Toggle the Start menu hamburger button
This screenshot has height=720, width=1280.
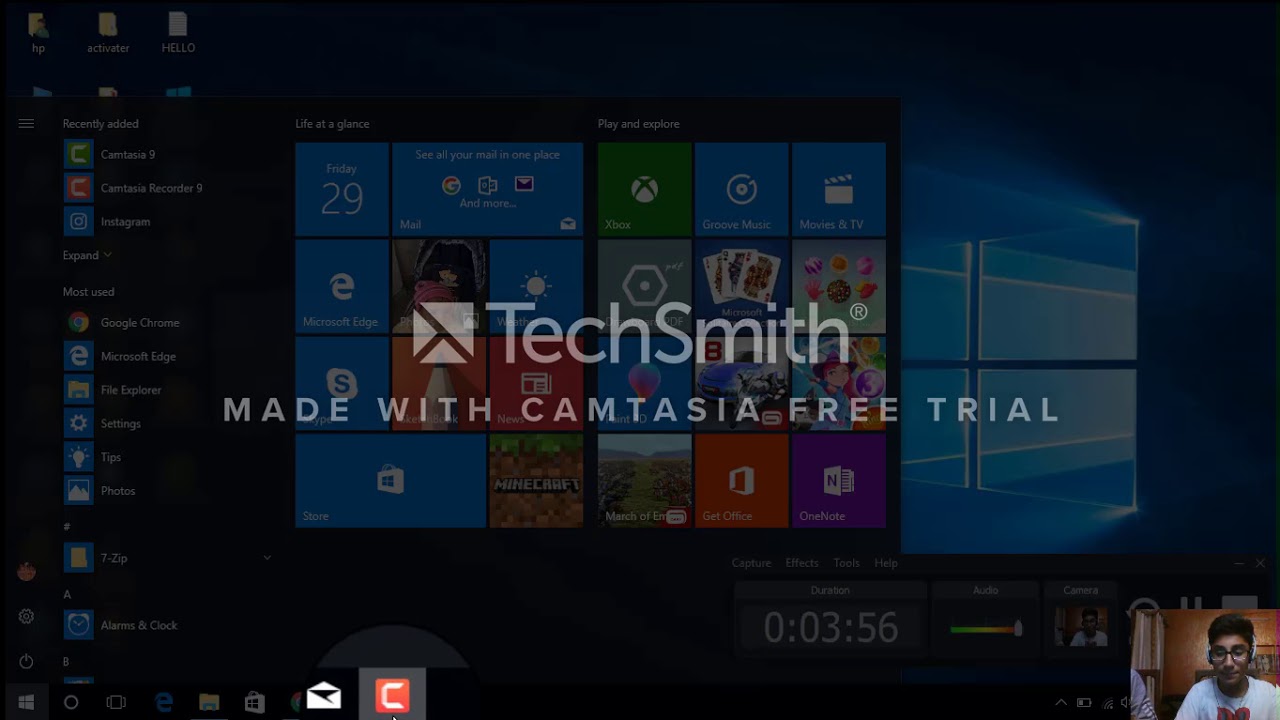26,124
